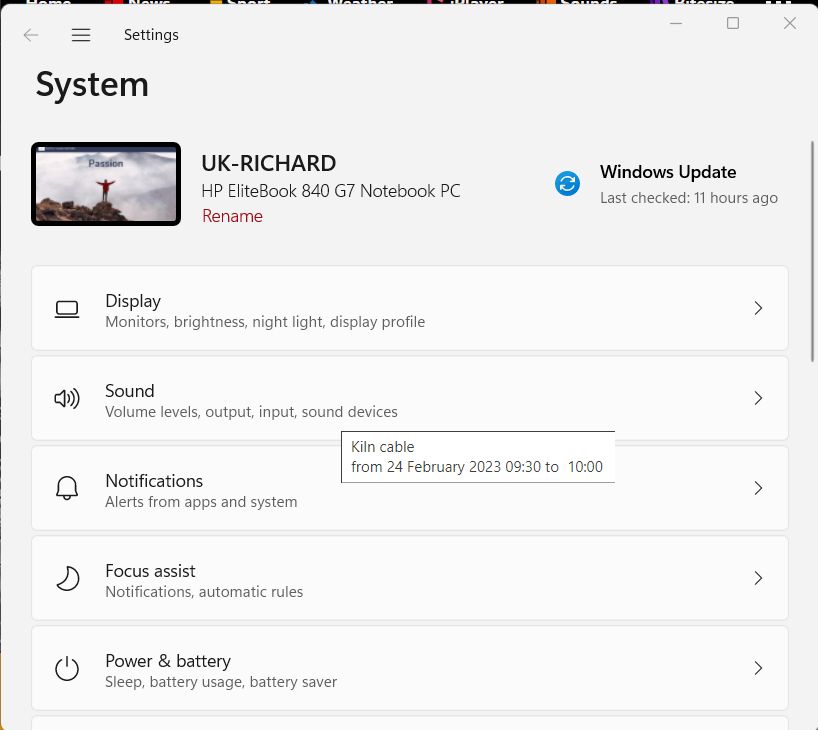The image size is (818, 730).
Task: Click the Display laptop icon
Action: (67, 309)
